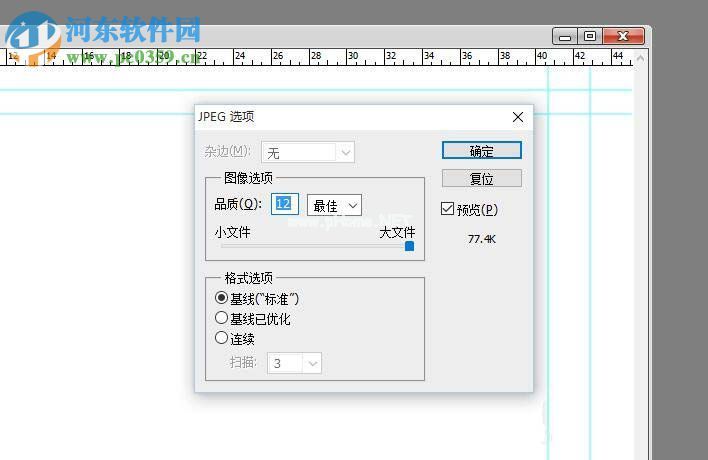This screenshot has width=708, height=460.
Task: Open the 扫描 scans dropdown
Action: point(294,363)
